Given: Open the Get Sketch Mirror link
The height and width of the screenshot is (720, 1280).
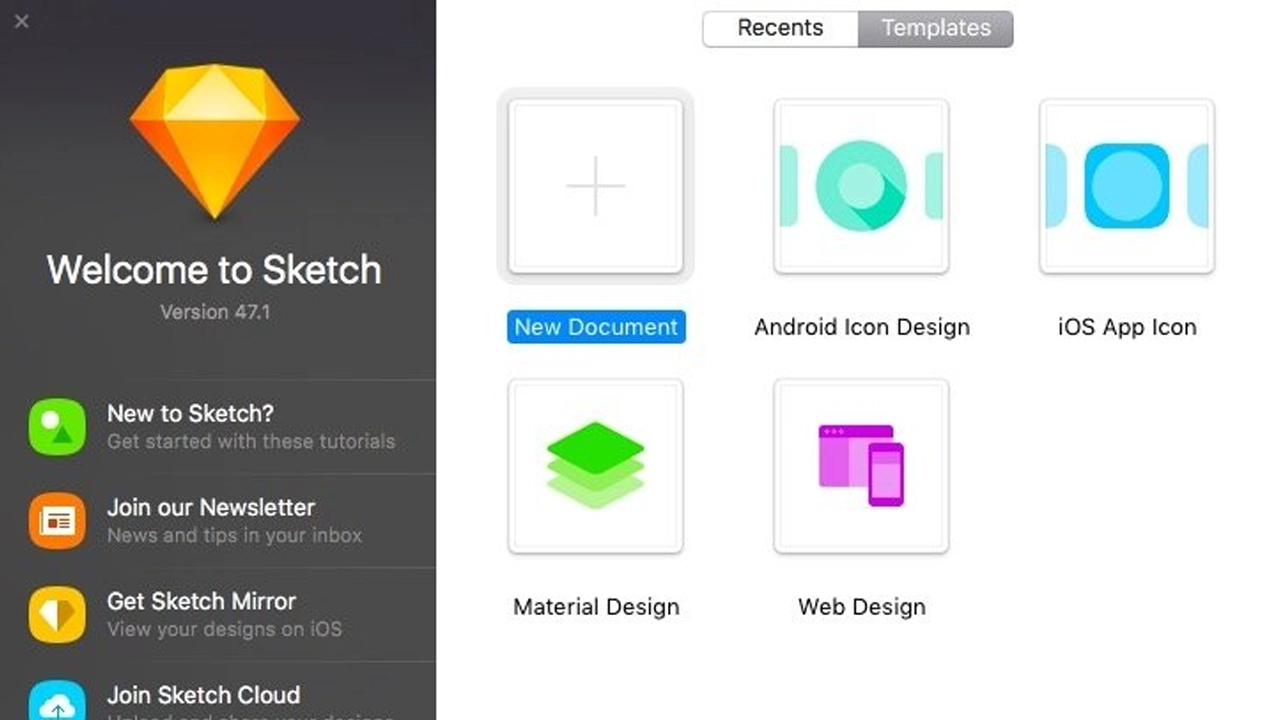Looking at the screenshot, I should 202,601.
